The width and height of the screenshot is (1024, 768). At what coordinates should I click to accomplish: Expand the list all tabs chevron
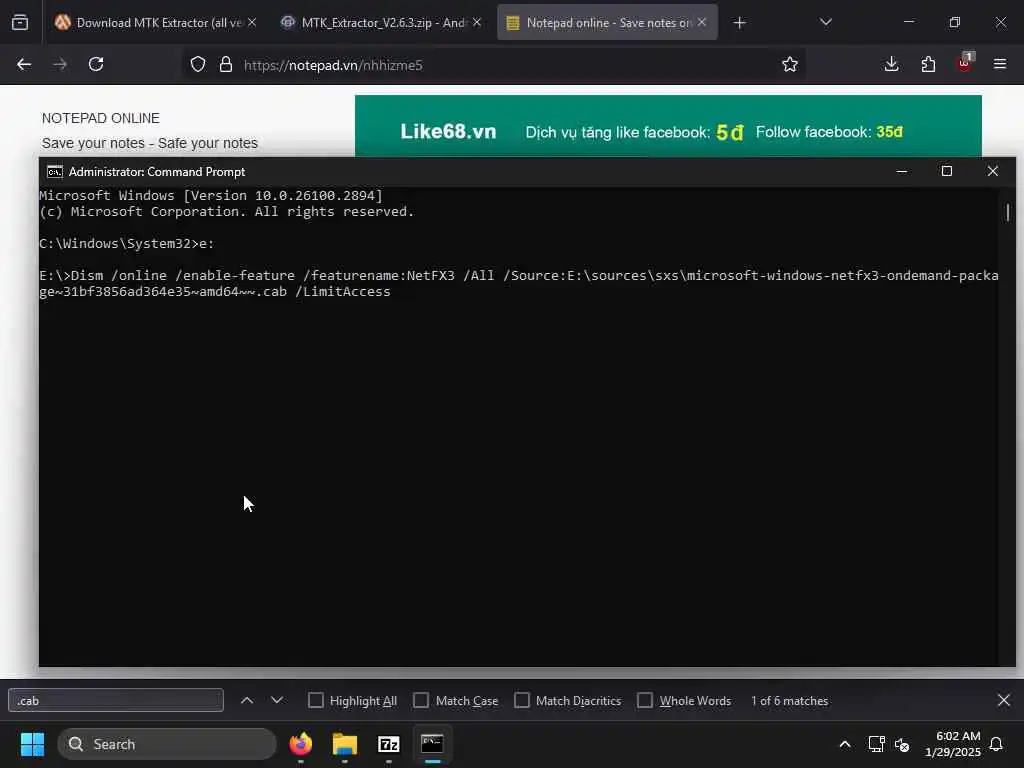(x=825, y=22)
